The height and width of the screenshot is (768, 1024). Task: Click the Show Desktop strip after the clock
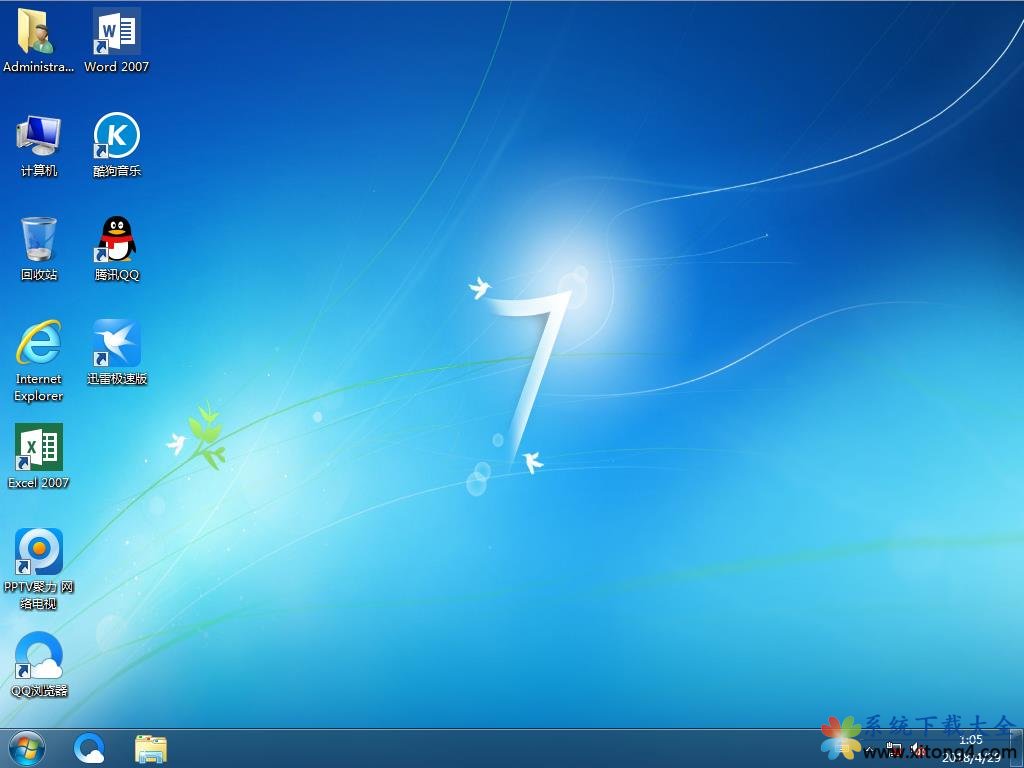point(1016,748)
